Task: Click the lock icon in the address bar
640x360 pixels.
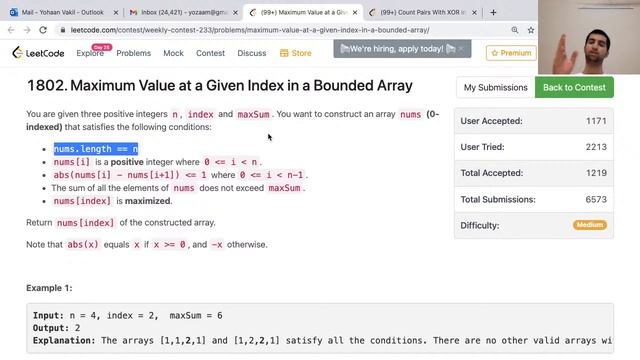Action: [x=62, y=30]
